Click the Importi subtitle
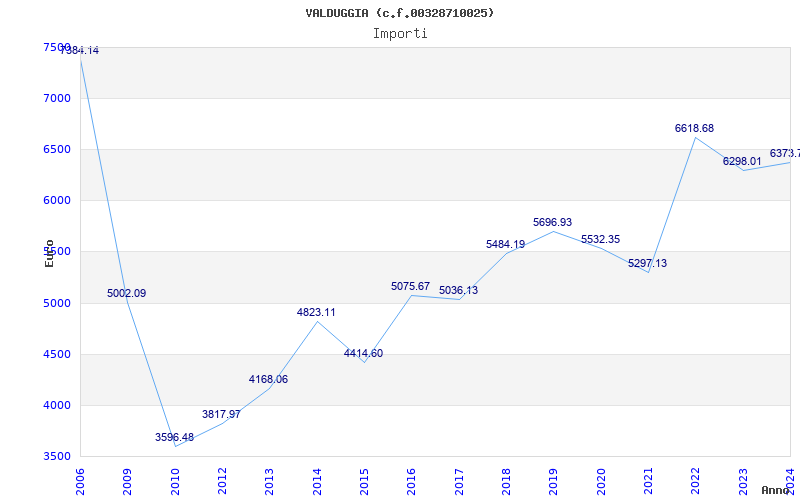 coord(400,33)
